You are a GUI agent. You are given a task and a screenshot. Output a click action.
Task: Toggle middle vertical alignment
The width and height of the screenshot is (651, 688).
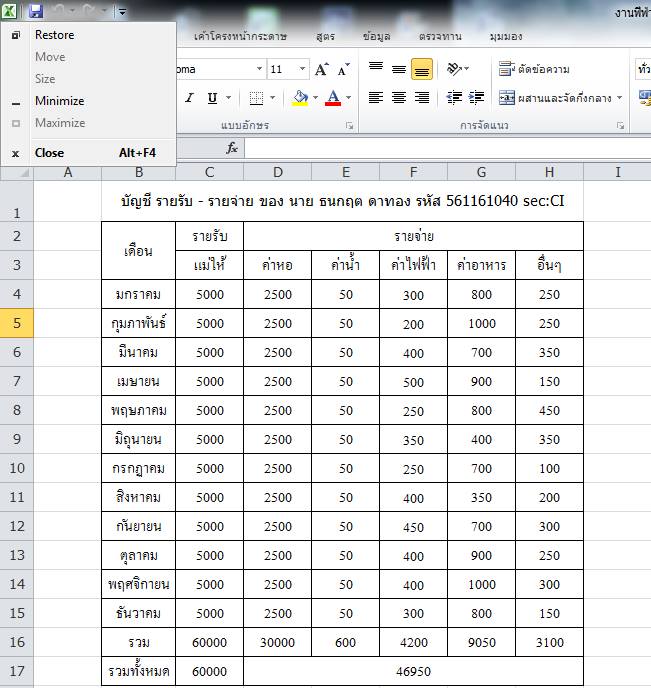point(399,69)
